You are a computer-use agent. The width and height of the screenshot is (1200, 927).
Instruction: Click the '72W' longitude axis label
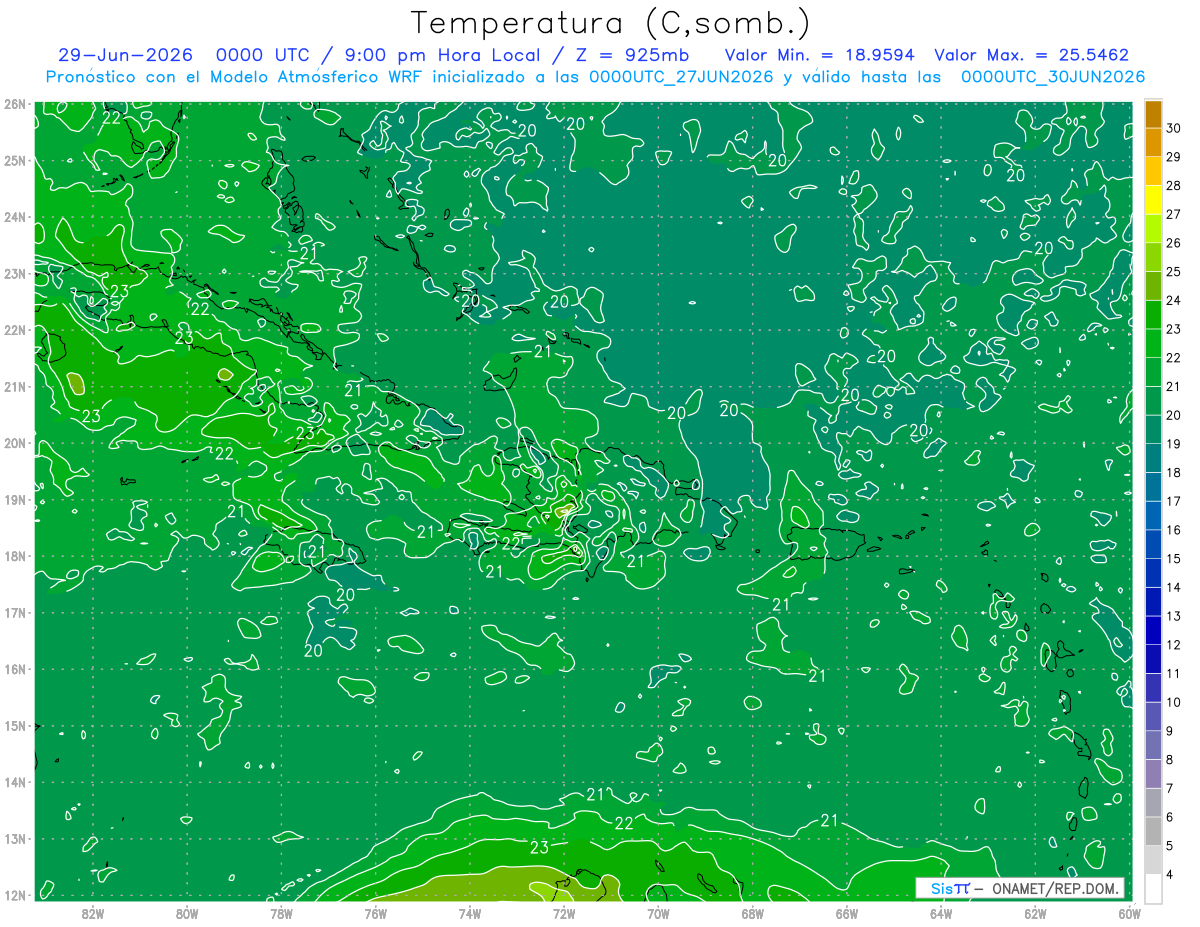tap(563, 913)
